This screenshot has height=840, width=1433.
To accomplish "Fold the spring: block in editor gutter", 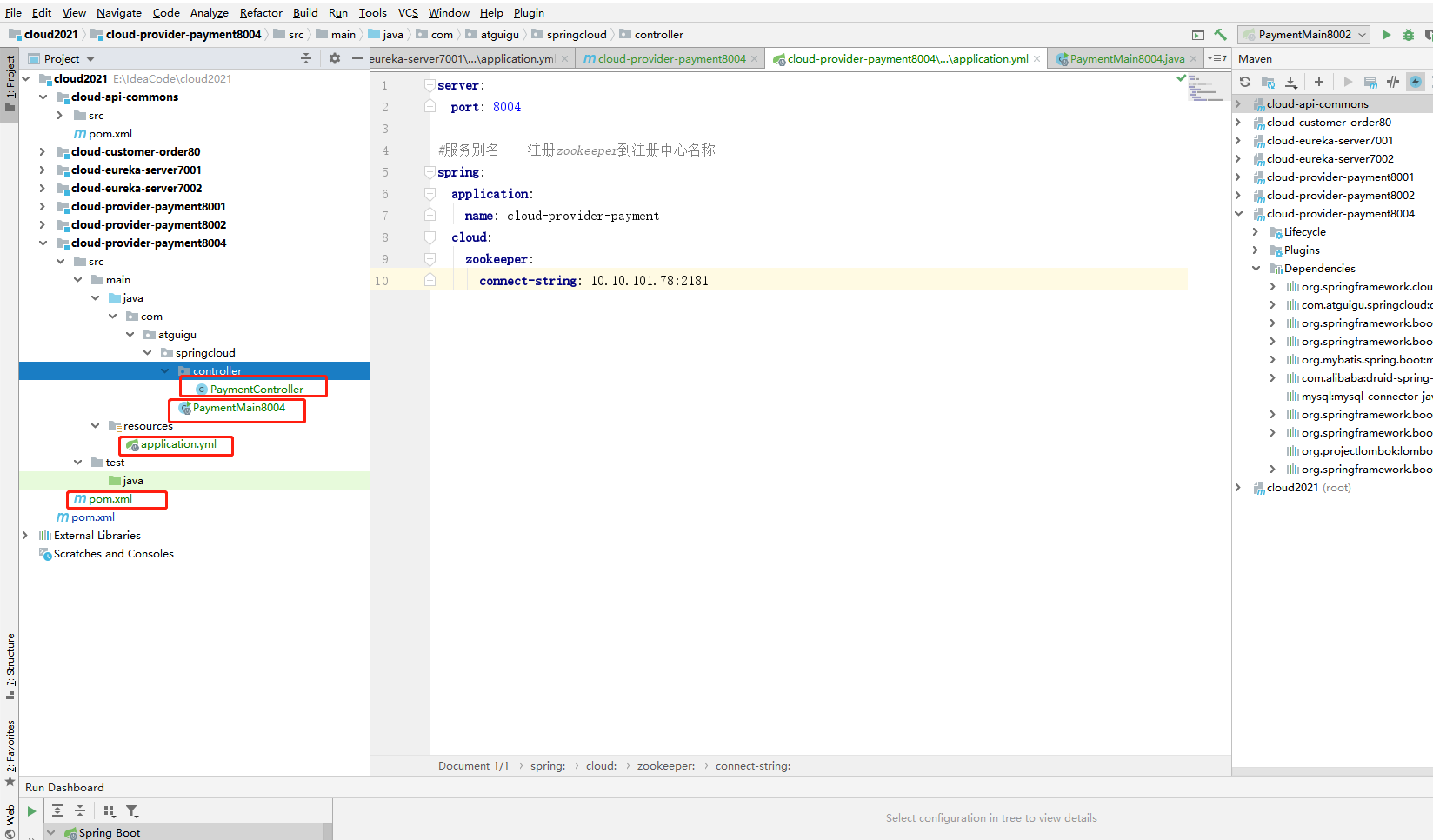I will pos(430,172).
